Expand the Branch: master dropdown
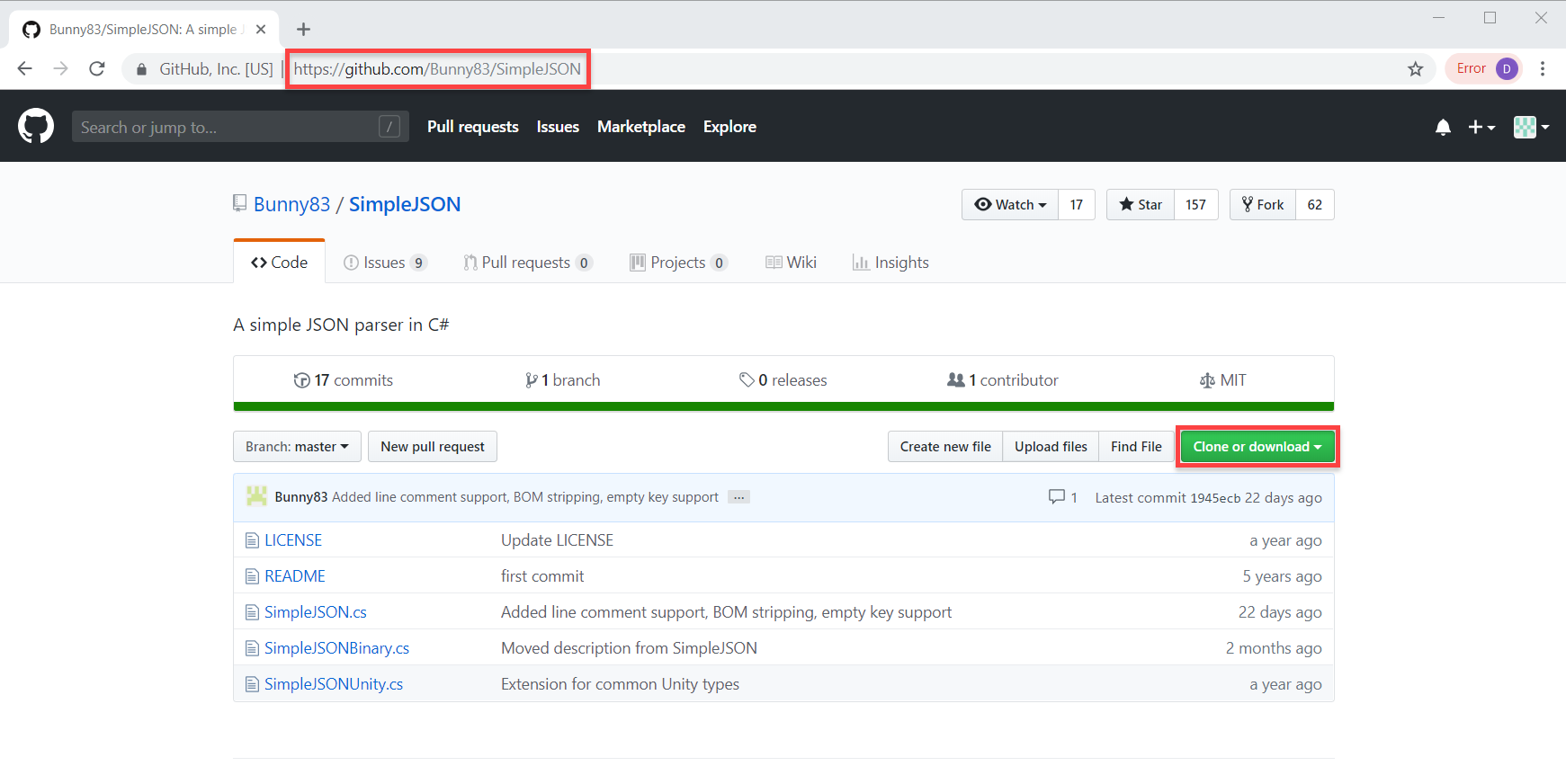Screen dimensions: 1566x784 pos(297,447)
